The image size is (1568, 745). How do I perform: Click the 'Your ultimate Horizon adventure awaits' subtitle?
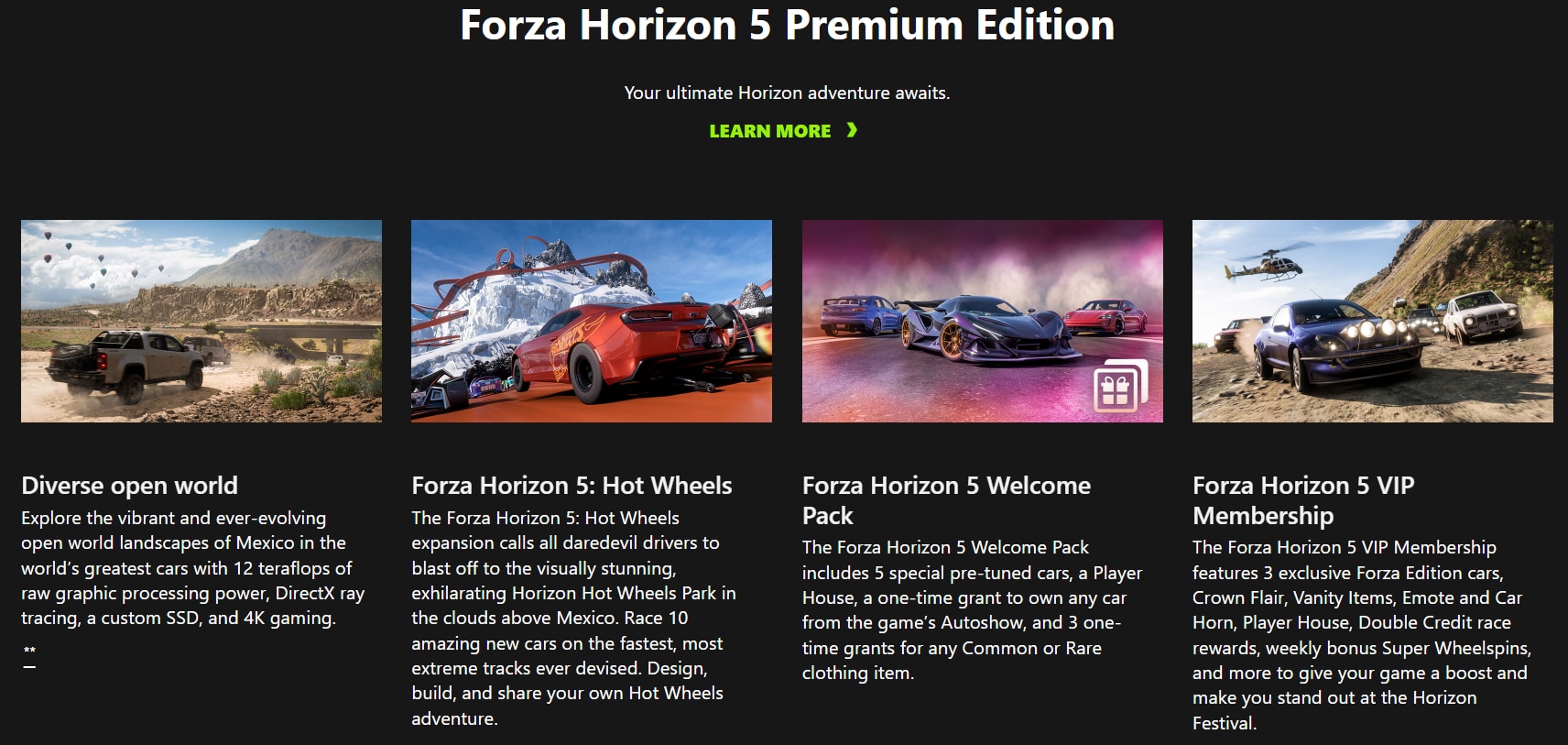point(787,93)
